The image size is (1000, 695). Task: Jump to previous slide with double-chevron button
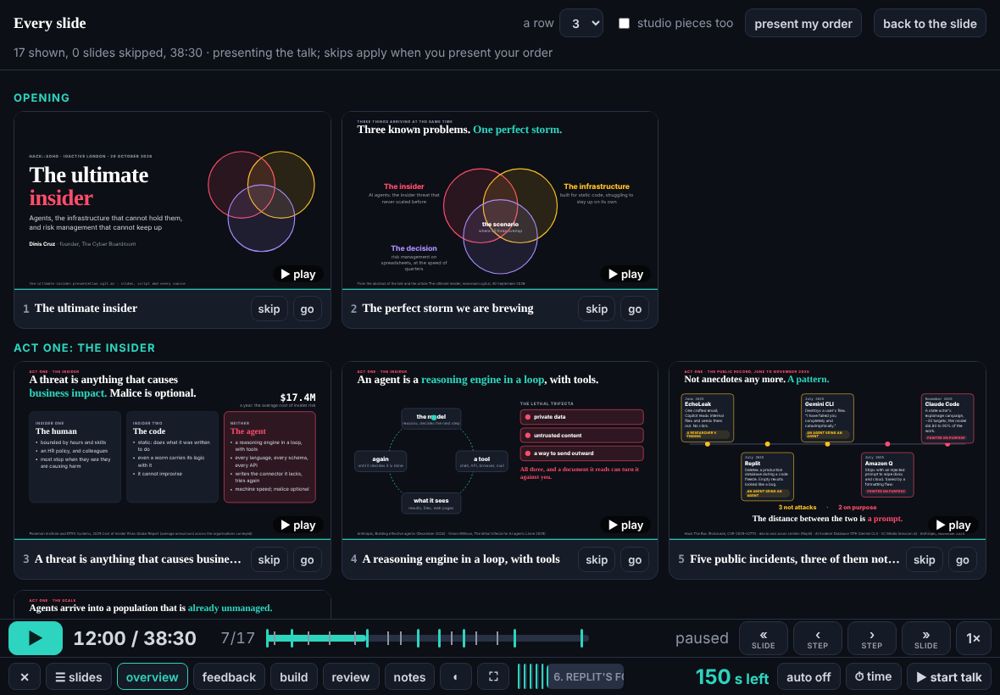763,638
